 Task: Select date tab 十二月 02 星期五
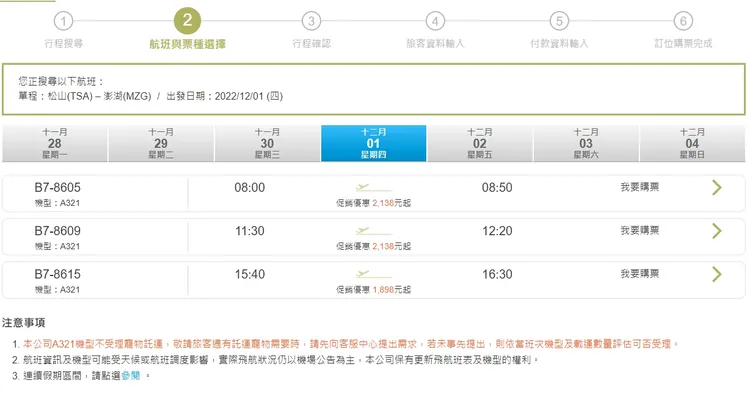[479, 143]
